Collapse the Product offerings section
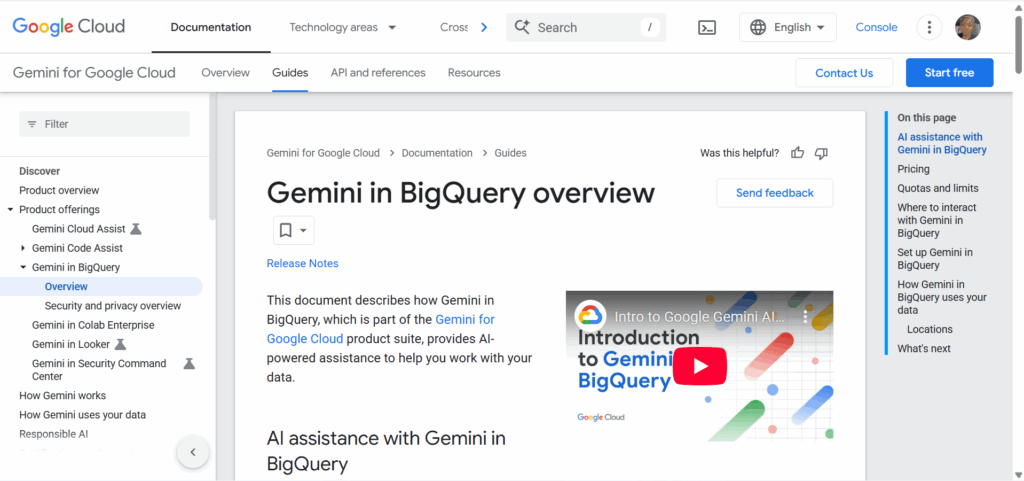 point(10,210)
